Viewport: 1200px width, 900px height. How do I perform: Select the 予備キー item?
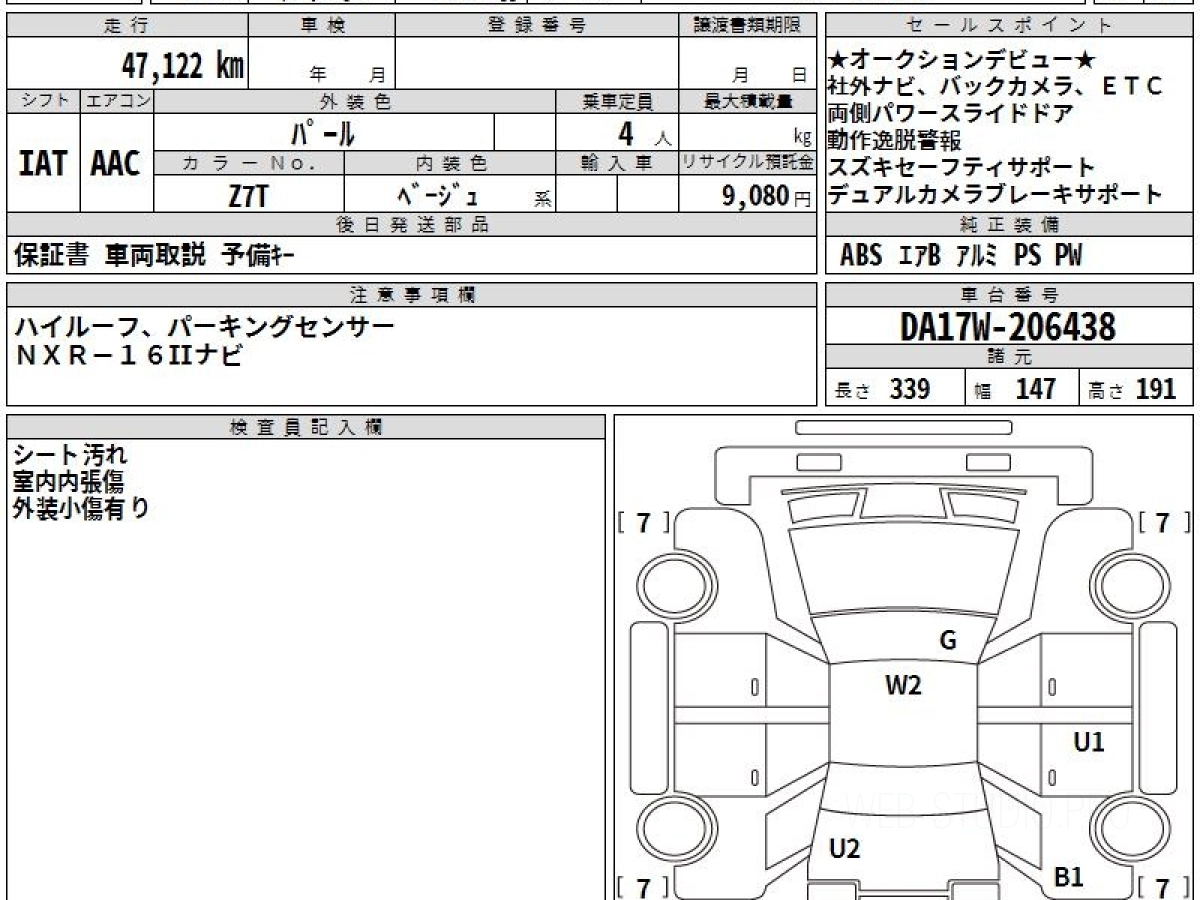click(258, 256)
